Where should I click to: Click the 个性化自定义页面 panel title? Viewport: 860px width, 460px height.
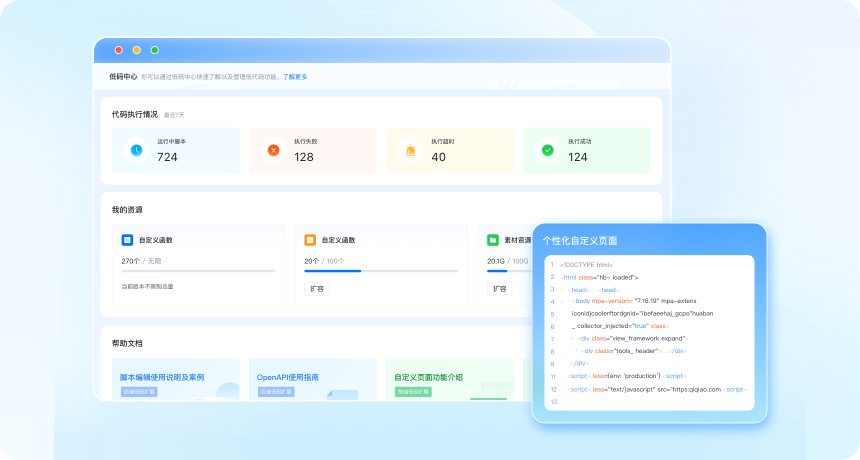click(x=580, y=241)
